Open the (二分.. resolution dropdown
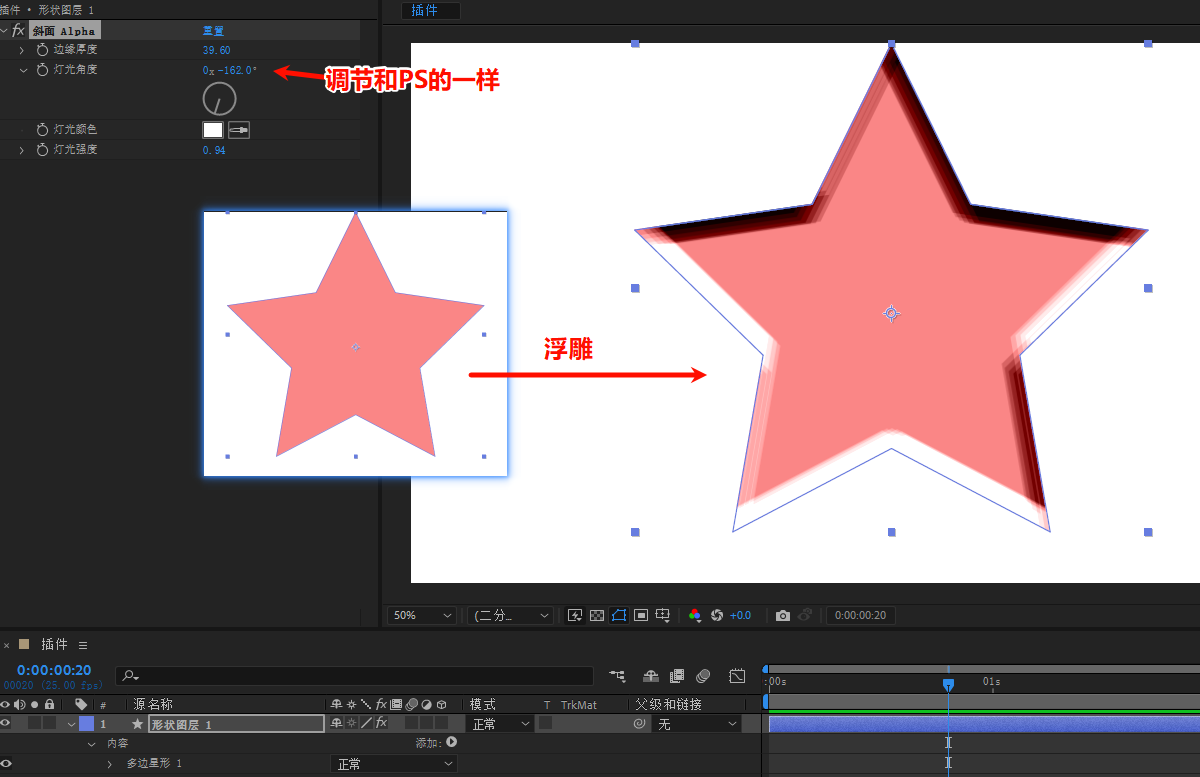Viewport: 1200px width, 777px height. pos(510,615)
